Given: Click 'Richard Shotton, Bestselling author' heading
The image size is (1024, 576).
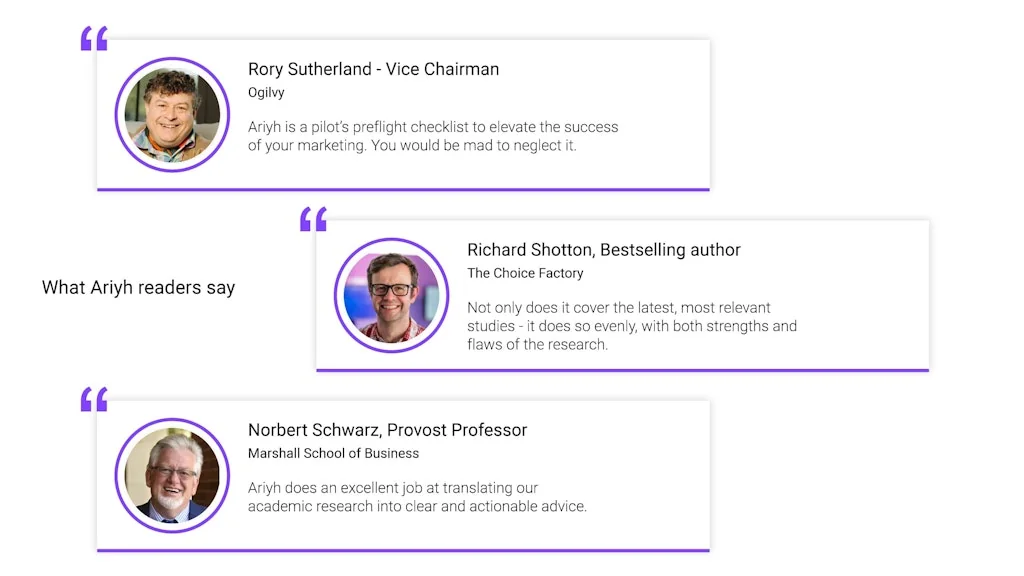Looking at the screenshot, I should point(603,250).
